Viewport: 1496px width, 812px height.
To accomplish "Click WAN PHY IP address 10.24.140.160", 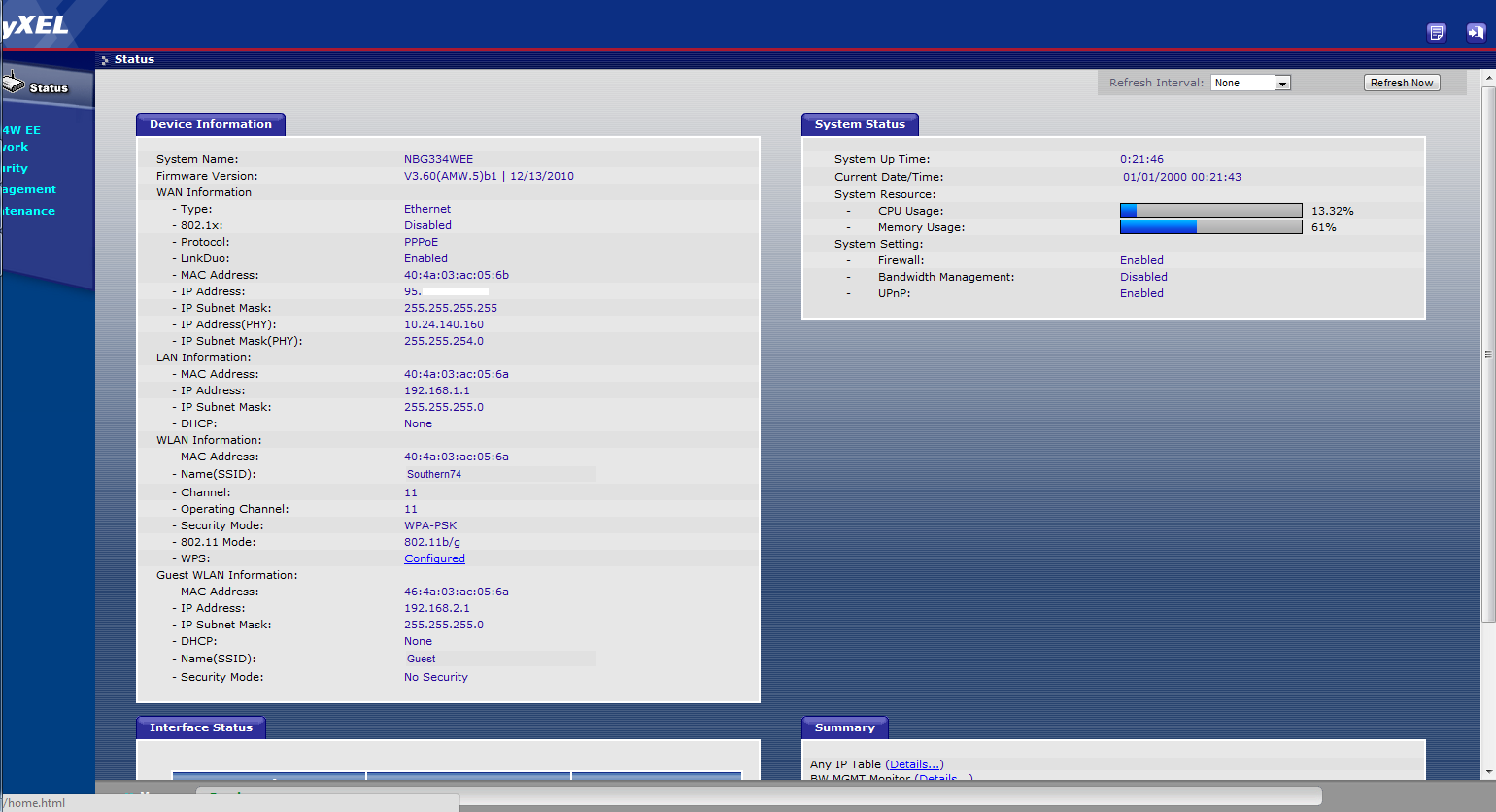I will 444,324.
